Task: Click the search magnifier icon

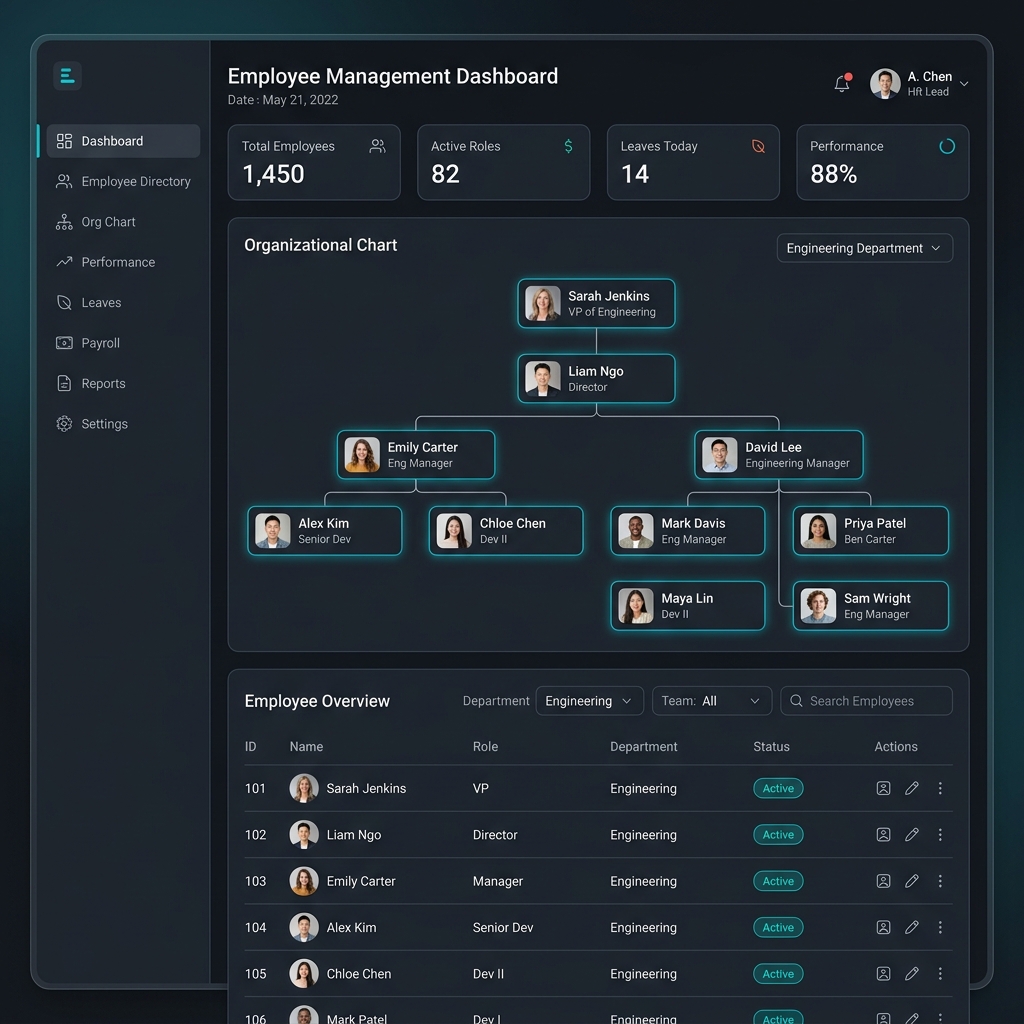Action: tap(796, 701)
